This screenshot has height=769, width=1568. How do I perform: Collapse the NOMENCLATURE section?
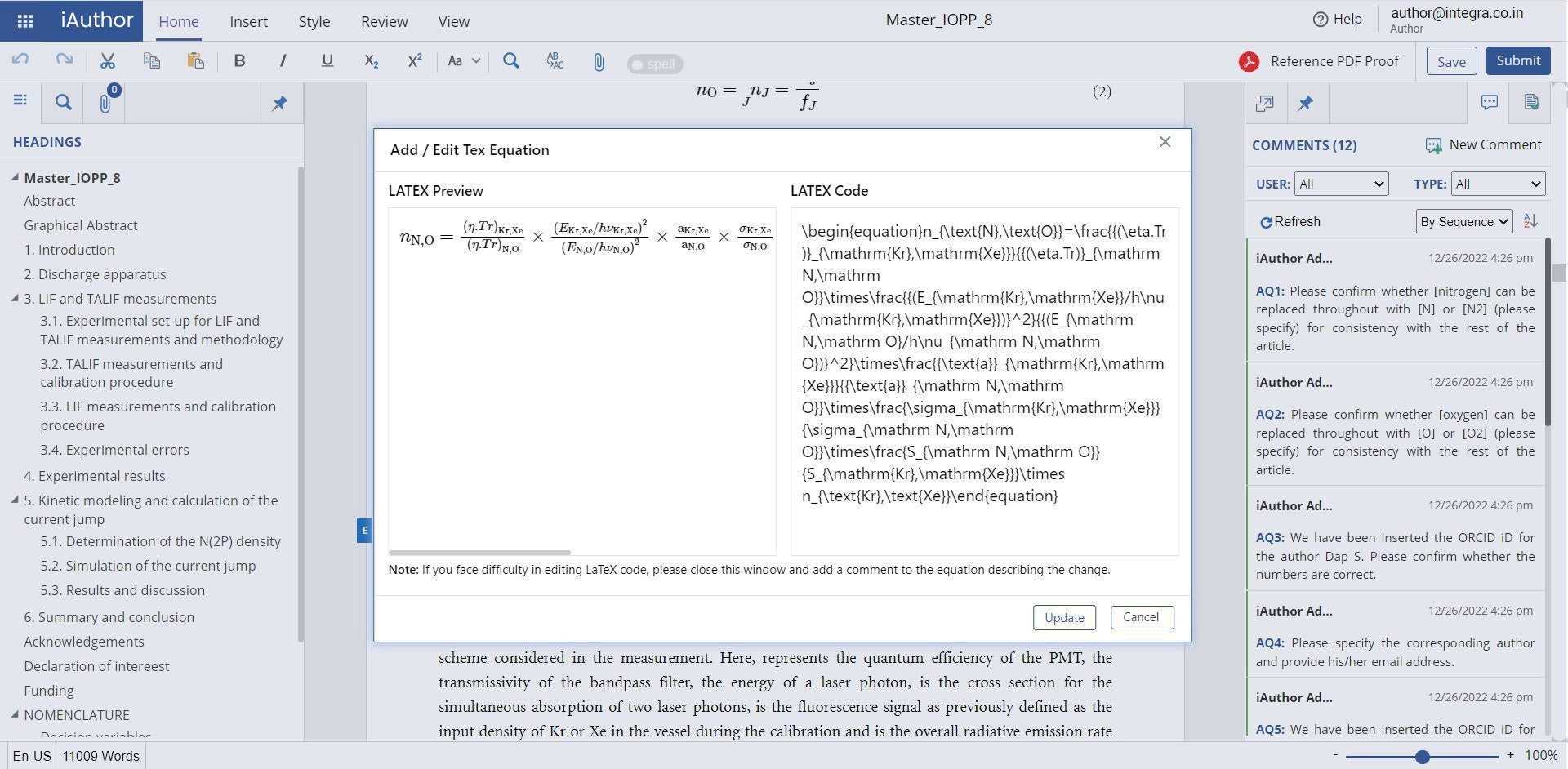(x=15, y=713)
